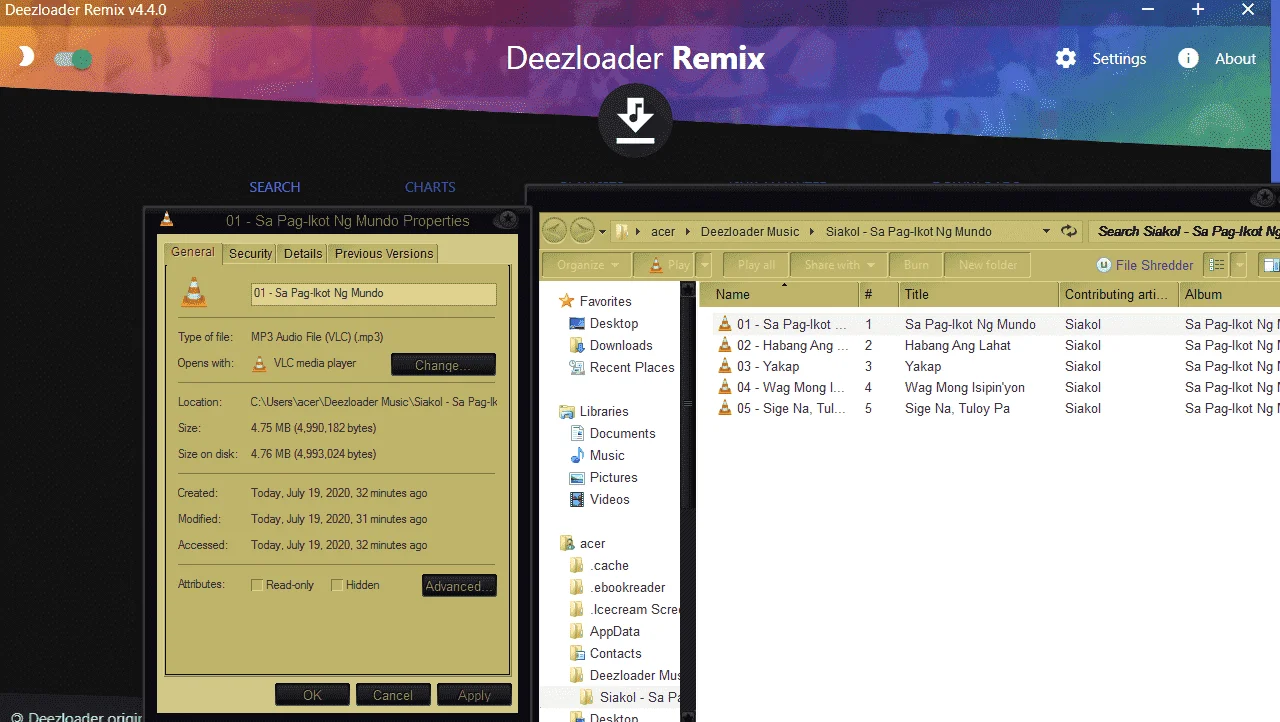1280x722 pixels.
Task: Select Libraries in navigation pane
Action: pos(604,411)
